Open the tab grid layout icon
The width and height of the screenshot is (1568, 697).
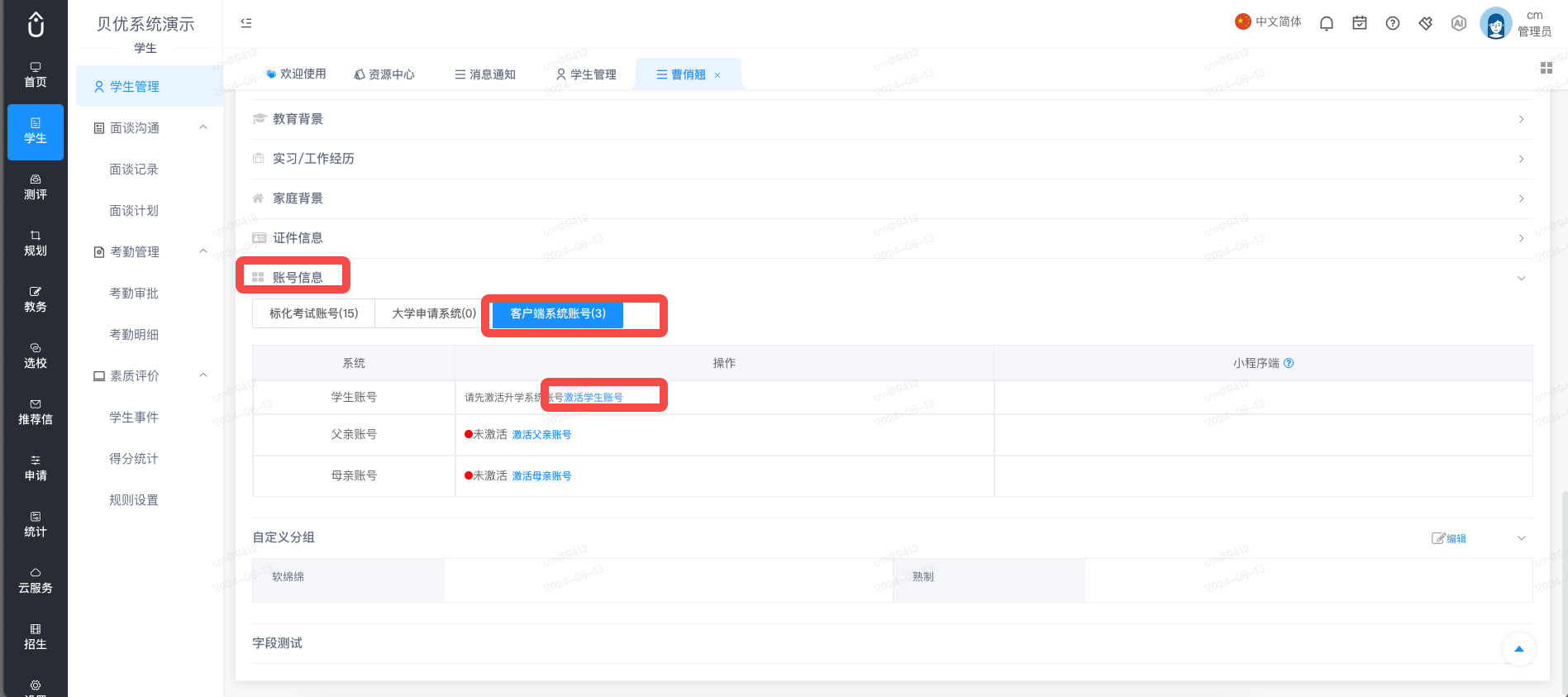(x=1547, y=68)
